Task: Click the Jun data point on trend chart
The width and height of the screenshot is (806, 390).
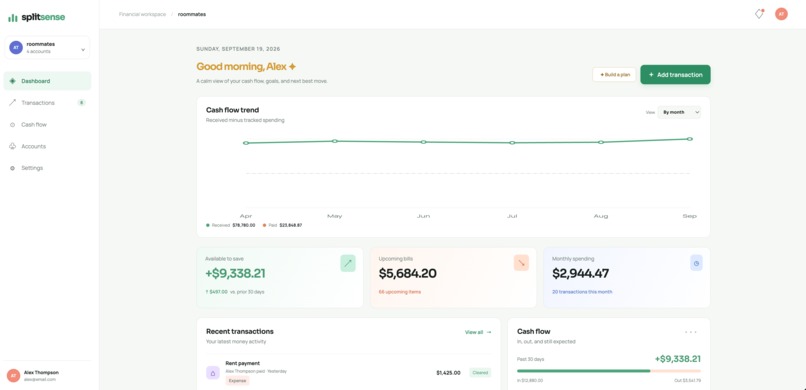Action: pos(424,142)
